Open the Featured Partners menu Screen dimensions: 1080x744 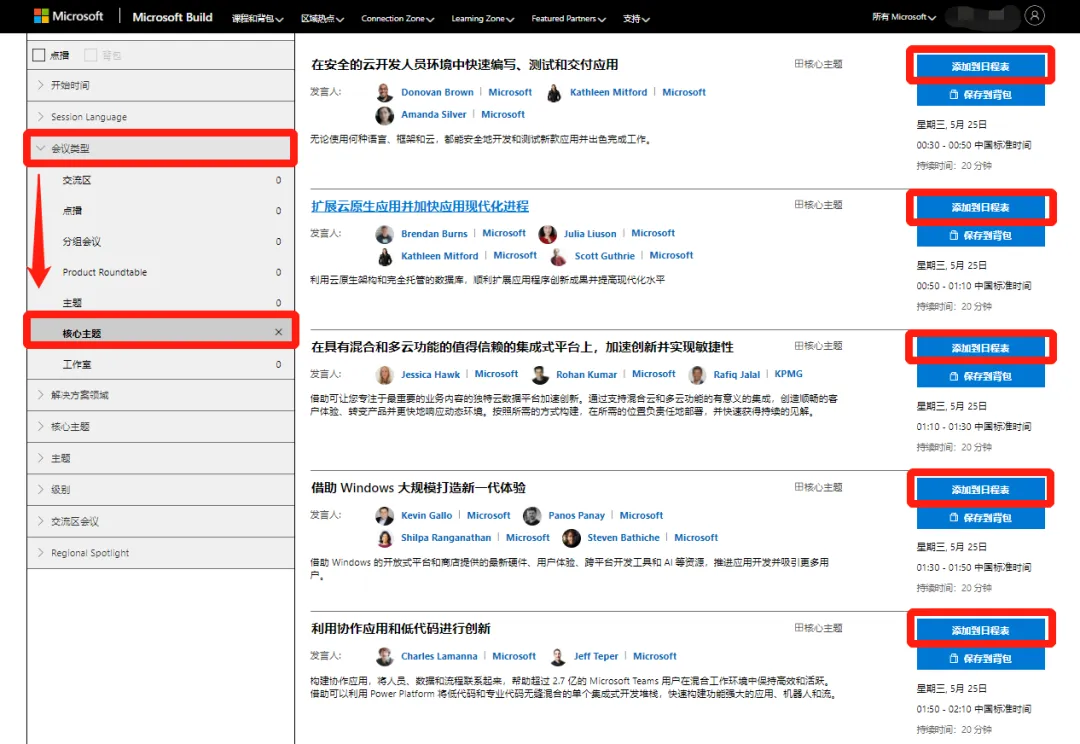[568, 19]
